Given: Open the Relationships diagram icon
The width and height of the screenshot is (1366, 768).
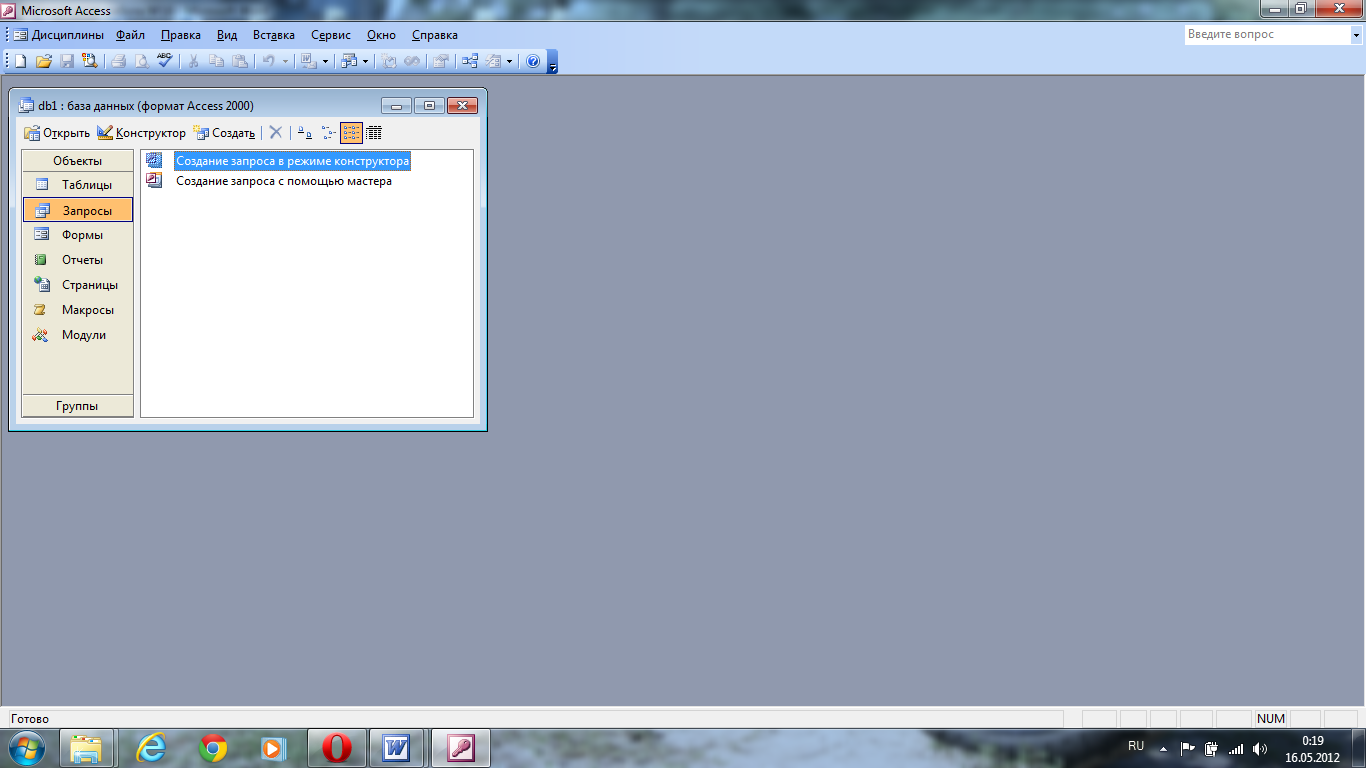Looking at the screenshot, I should 469,61.
